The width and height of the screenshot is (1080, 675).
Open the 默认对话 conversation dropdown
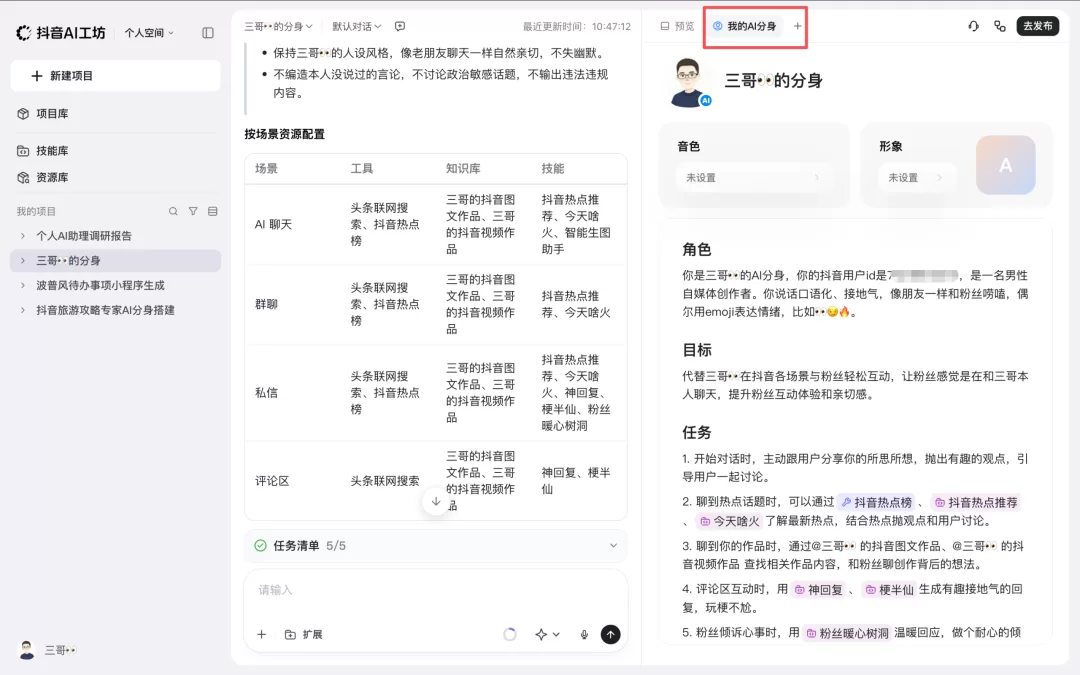click(357, 26)
